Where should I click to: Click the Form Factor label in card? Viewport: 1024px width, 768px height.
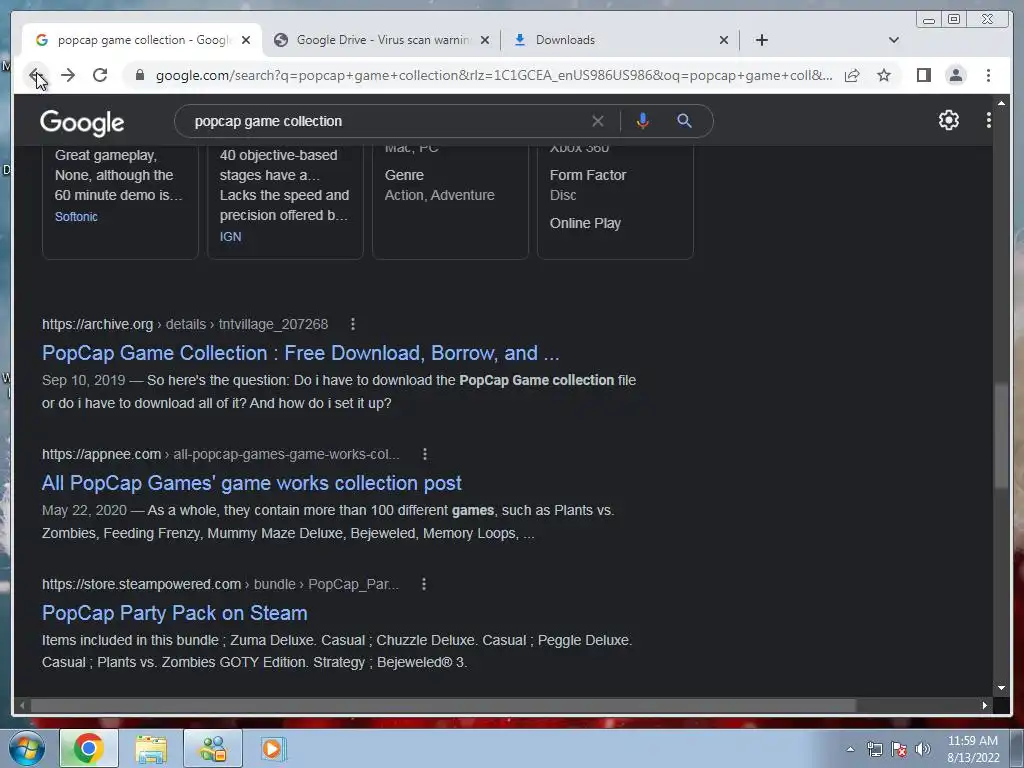point(588,175)
